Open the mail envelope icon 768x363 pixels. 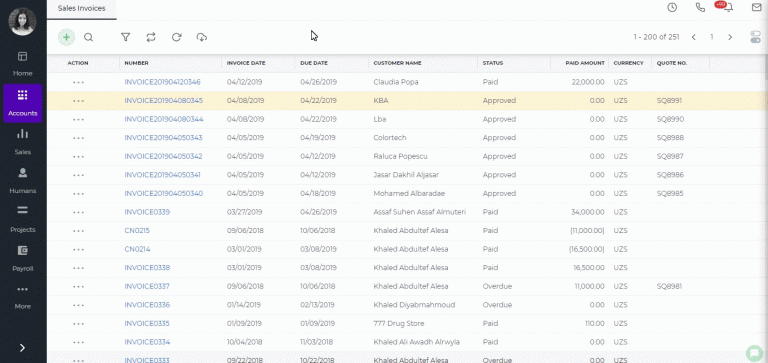pyautogui.click(x=757, y=7)
